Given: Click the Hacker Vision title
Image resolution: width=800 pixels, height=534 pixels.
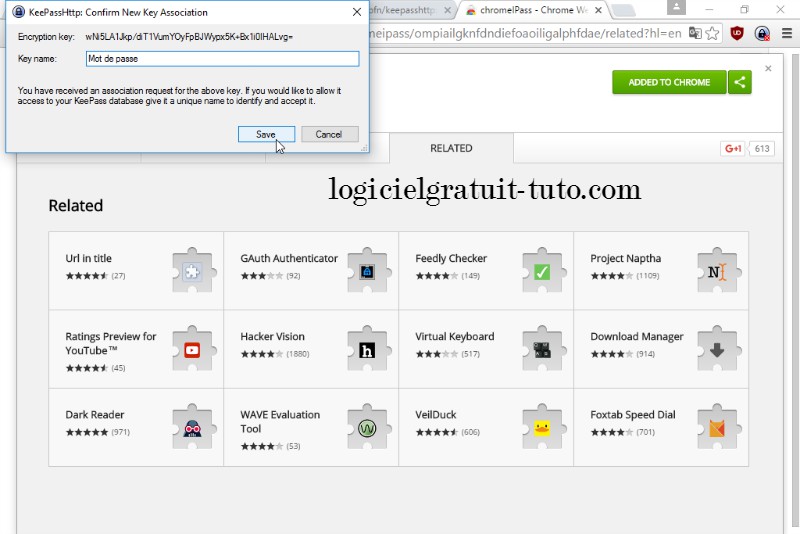Looking at the screenshot, I should (272, 336).
